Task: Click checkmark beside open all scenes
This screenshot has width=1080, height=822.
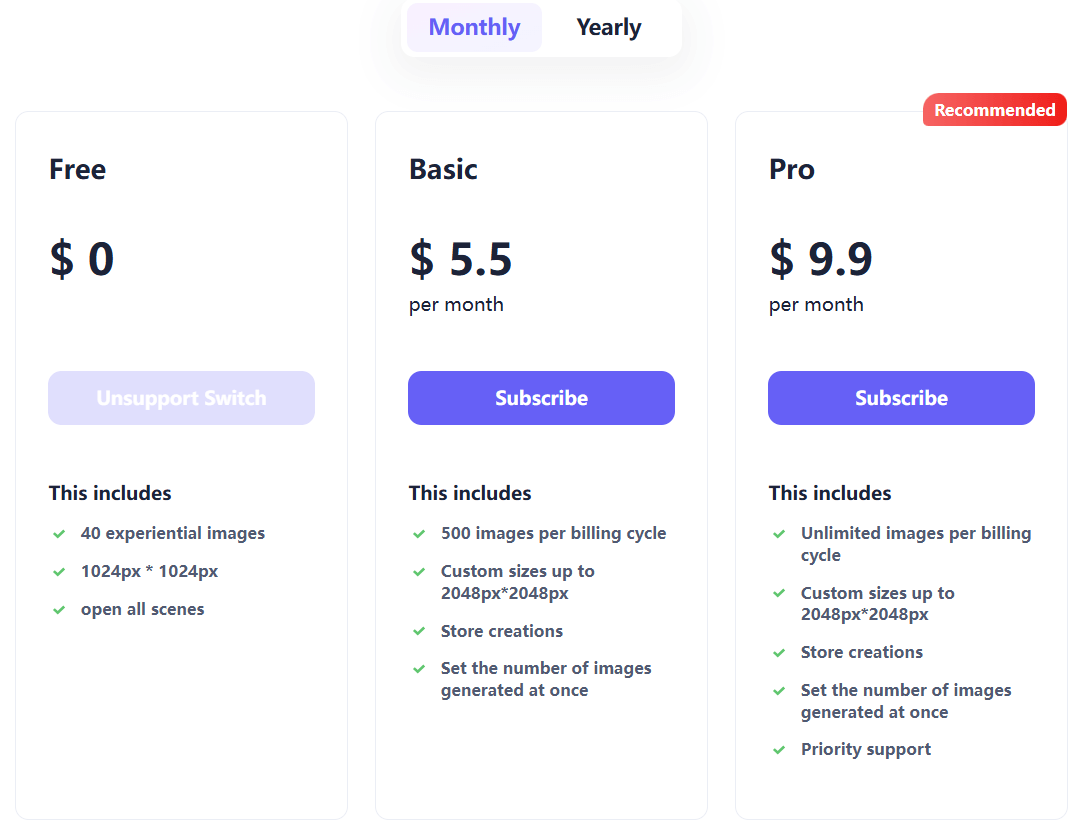Action: [59, 610]
